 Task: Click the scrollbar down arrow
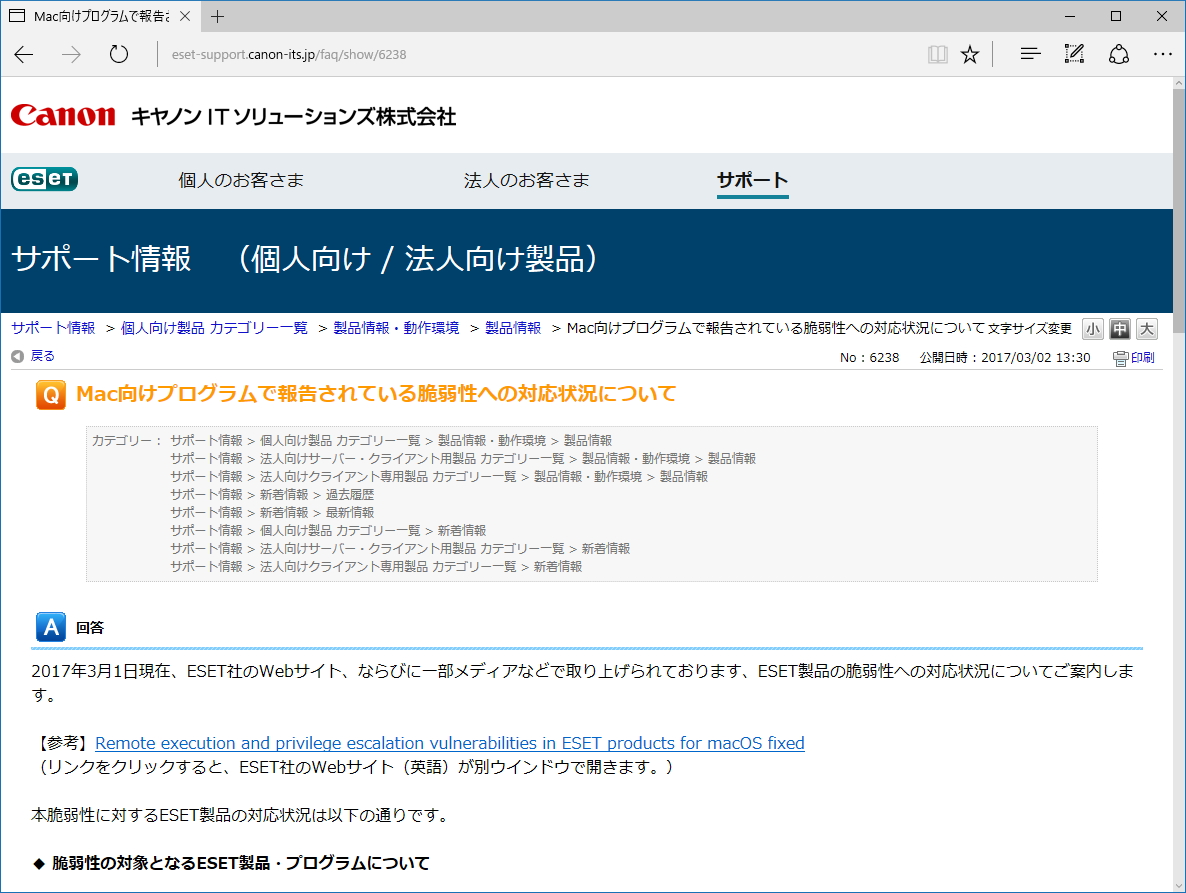1179,885
